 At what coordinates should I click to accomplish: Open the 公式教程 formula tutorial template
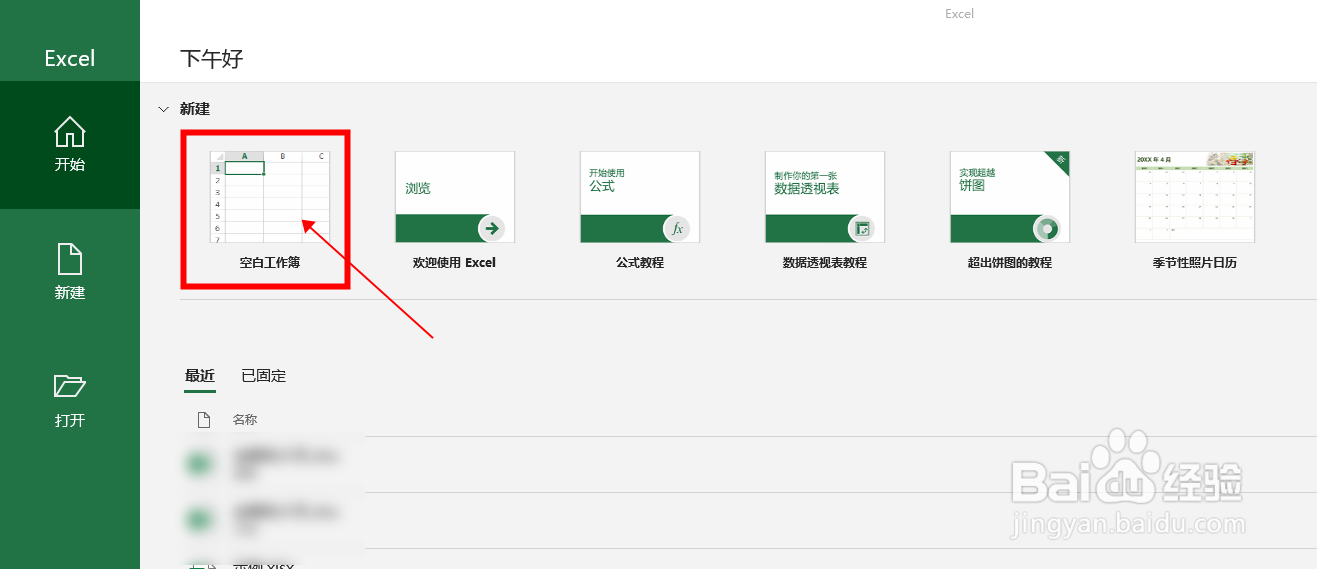(x=639, y=197)
